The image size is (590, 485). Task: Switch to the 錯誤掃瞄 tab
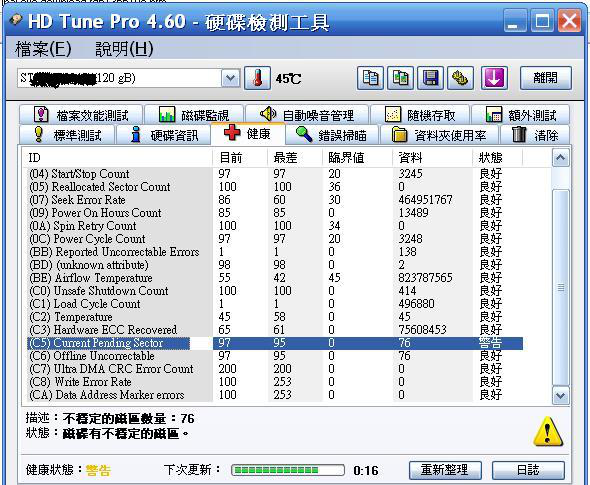[332, 135]
